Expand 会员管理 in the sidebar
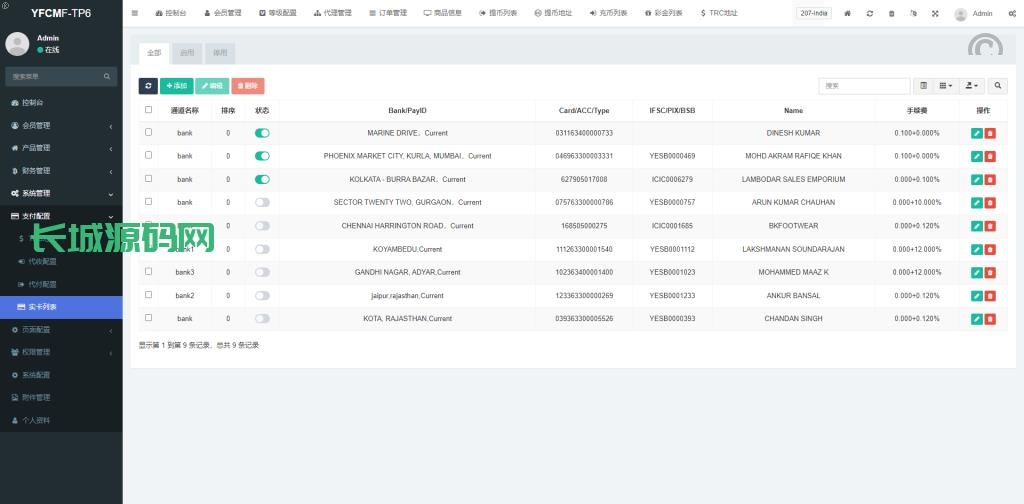The height and width of the screenshot is (504, 1024). 61,126
